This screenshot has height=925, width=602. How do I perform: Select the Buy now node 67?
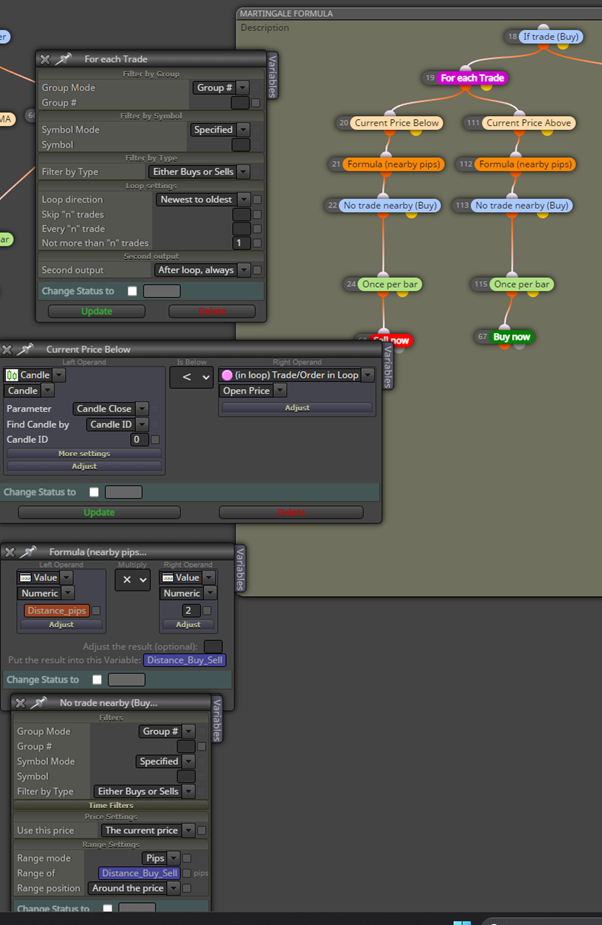click(x=512, y=337)
